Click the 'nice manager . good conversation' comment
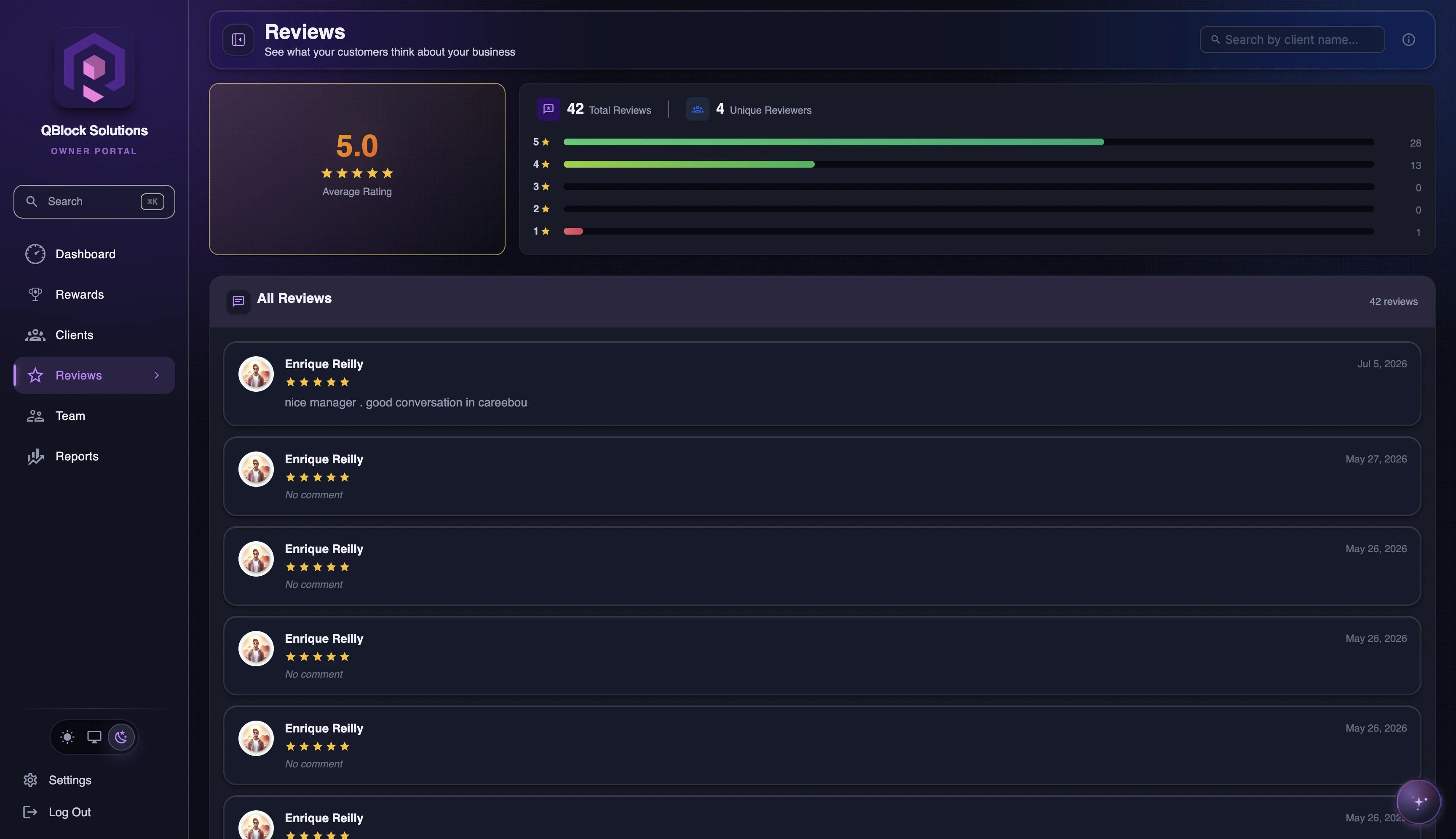Screen dimensions: 1456x839 tap(406, 403)
